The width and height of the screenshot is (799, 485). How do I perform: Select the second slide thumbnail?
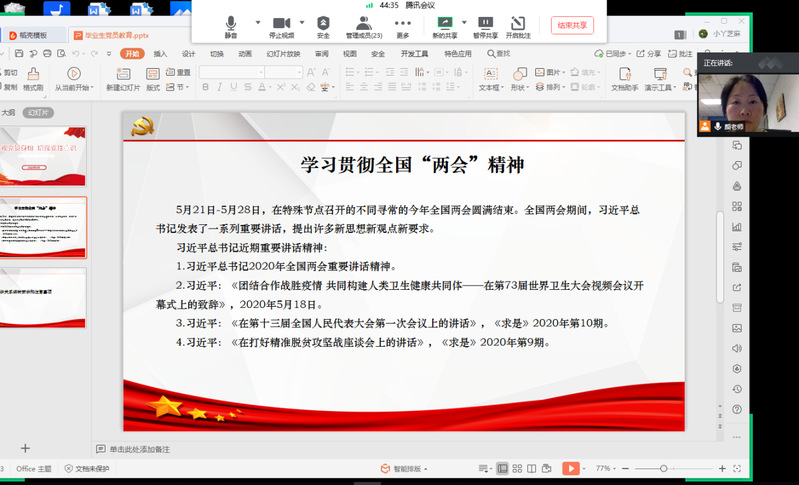[x=43, y=227]
